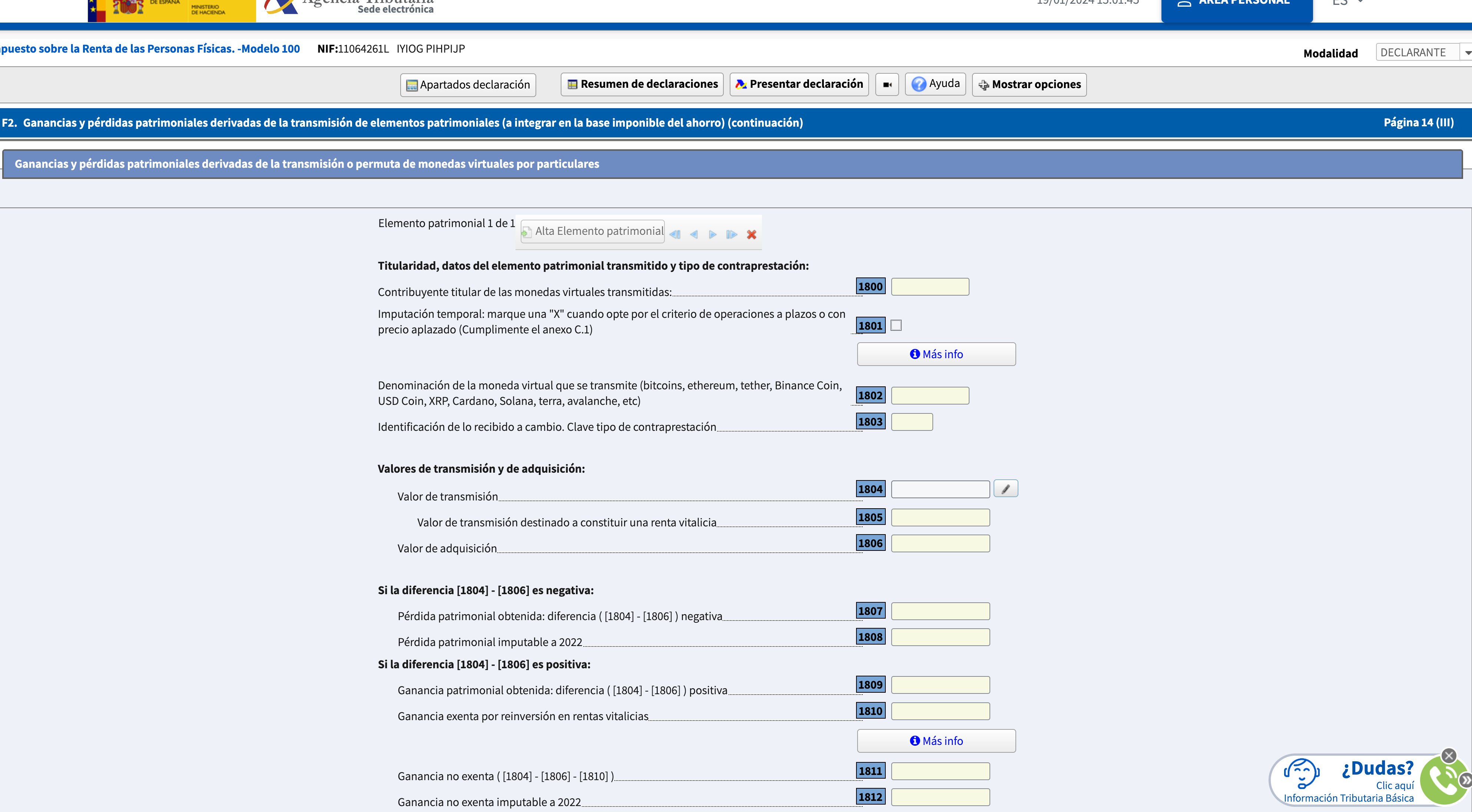This screenshot has width=1472, height=812.
Task: Toggle the imputación temporal checkbox 1801
Action: pyautogui.click(x=896, y=326)
